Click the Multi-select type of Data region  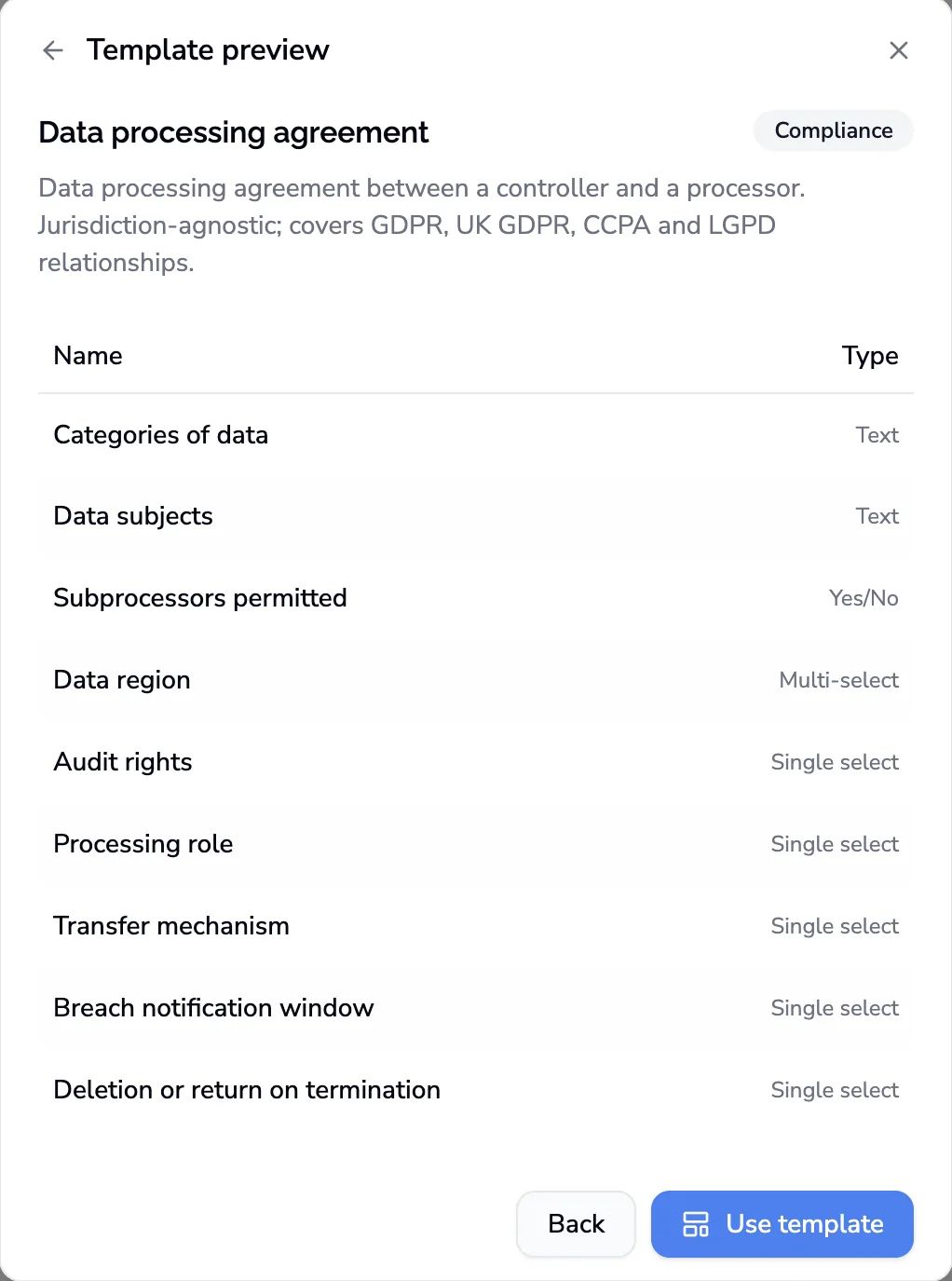tap(838, 680)
